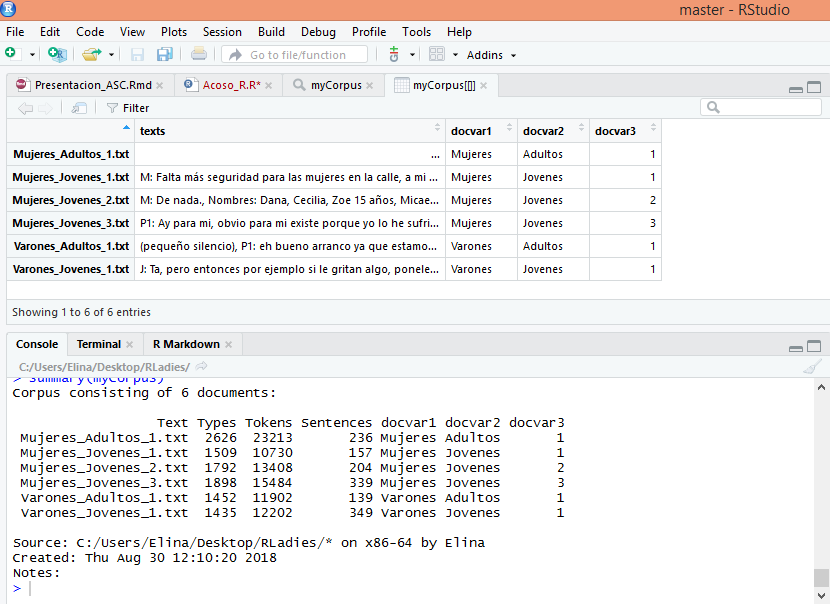Click the version control Git icon
This screenshot has height=604, width=830.
pos(394,54)
